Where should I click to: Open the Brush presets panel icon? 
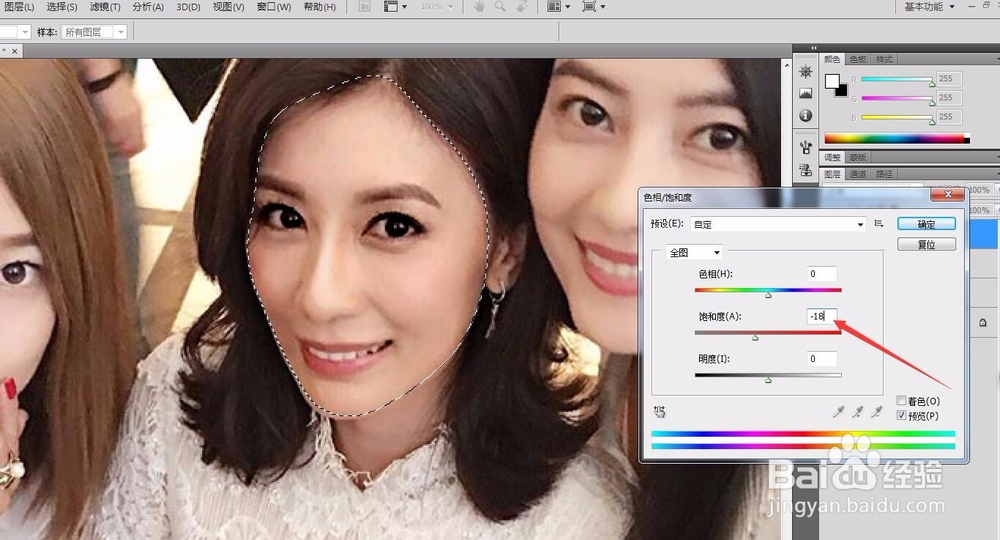(805, 147)
